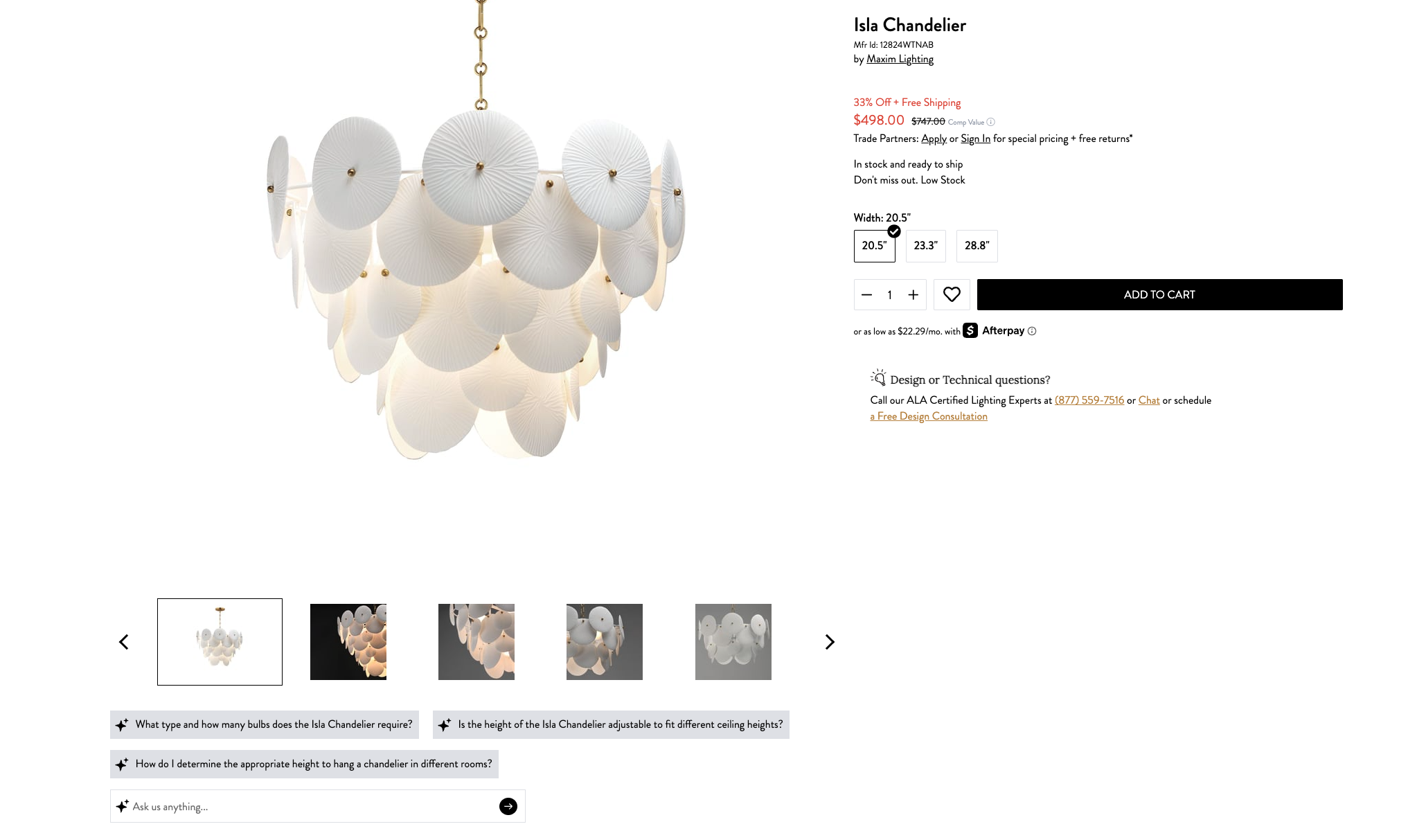This screenshot has height=840, width=1417.
Task: Select the 20.5" width option
Action: pos(874,246)
